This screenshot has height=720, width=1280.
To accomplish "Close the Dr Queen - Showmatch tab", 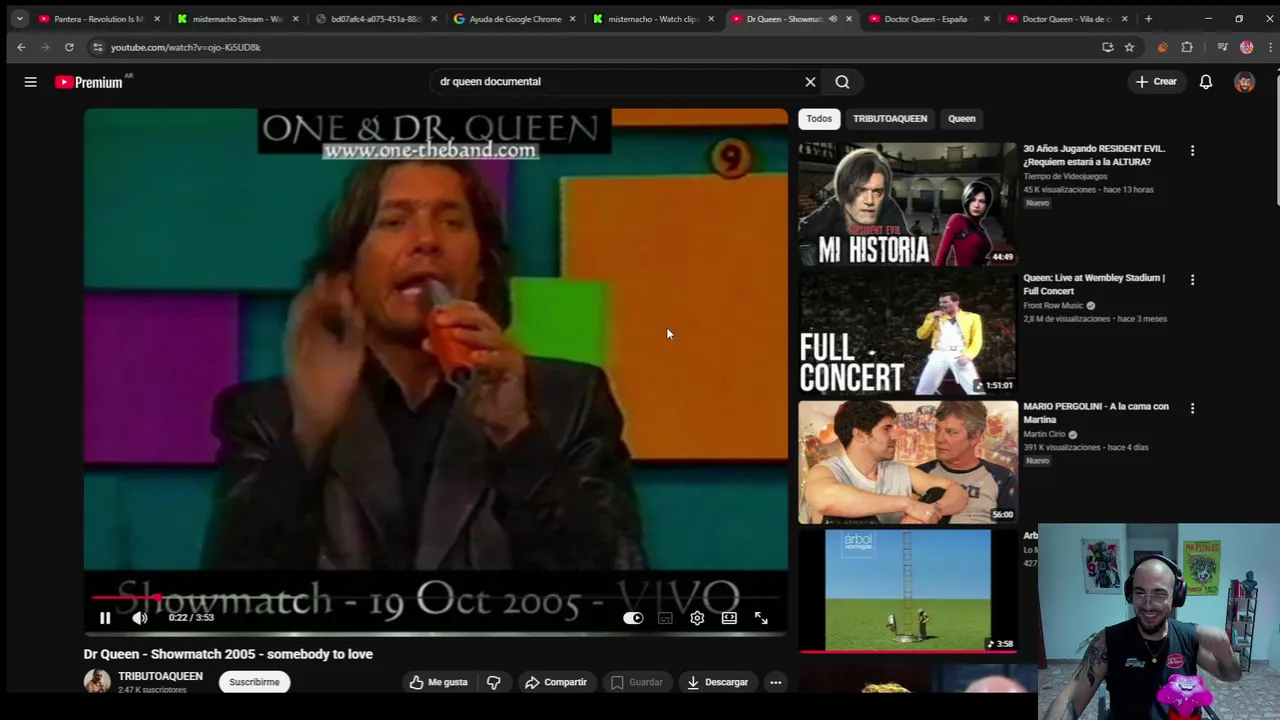I will pyautogui.click(x=849, y=19).
